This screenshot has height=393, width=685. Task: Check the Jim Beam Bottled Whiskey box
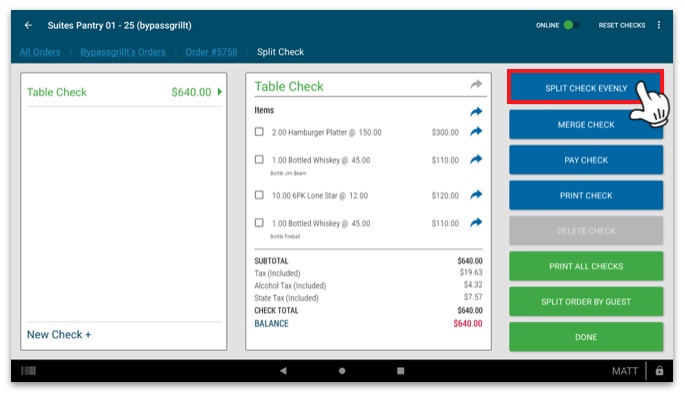coord(259,159)
